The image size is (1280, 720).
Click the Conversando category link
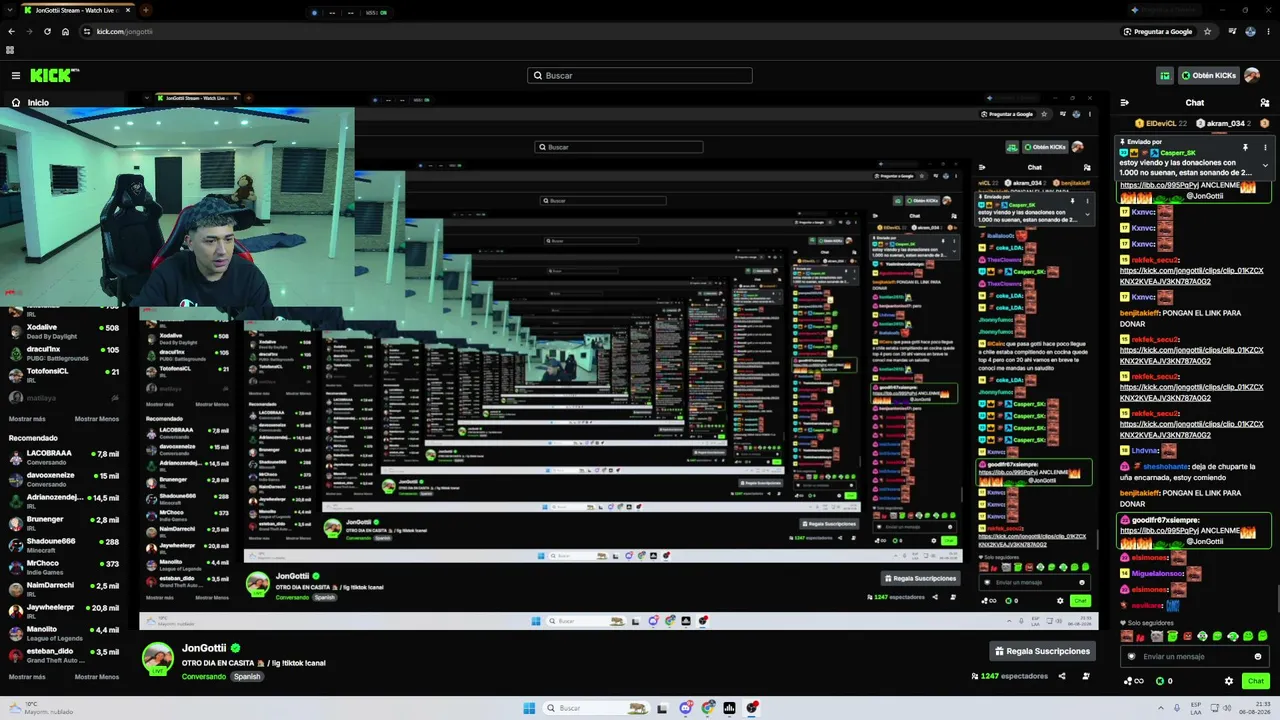[x=204, y=677]
